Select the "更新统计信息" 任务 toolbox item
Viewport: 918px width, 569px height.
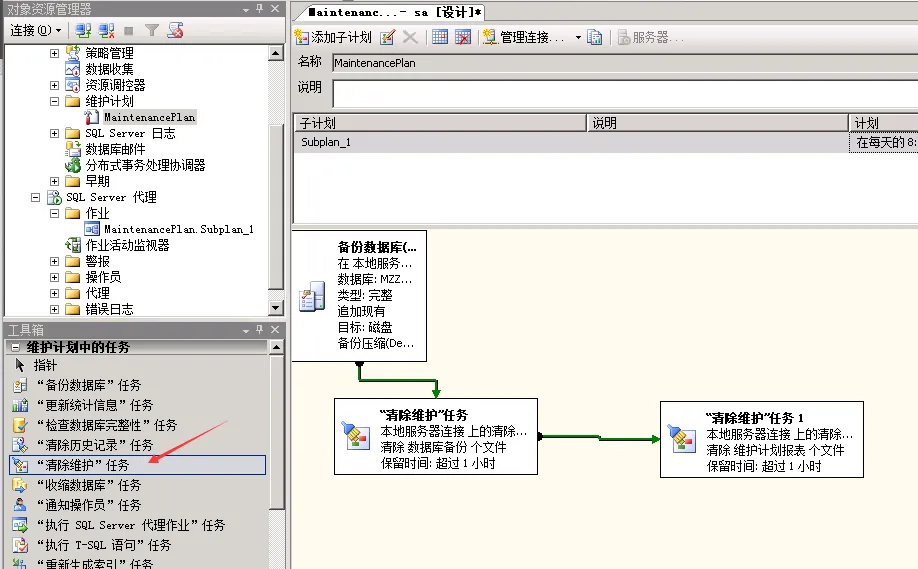138,405
